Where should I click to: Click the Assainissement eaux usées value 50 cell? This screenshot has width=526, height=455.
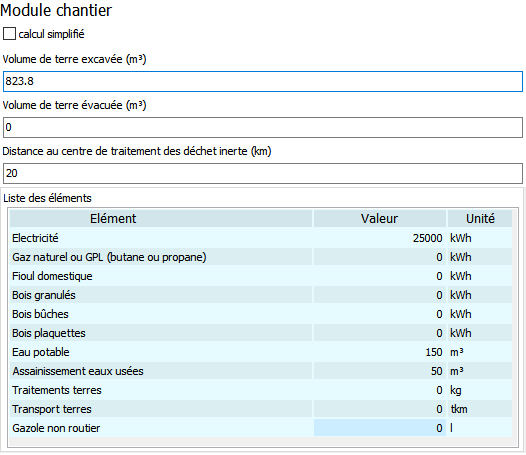tap(380, 371)
